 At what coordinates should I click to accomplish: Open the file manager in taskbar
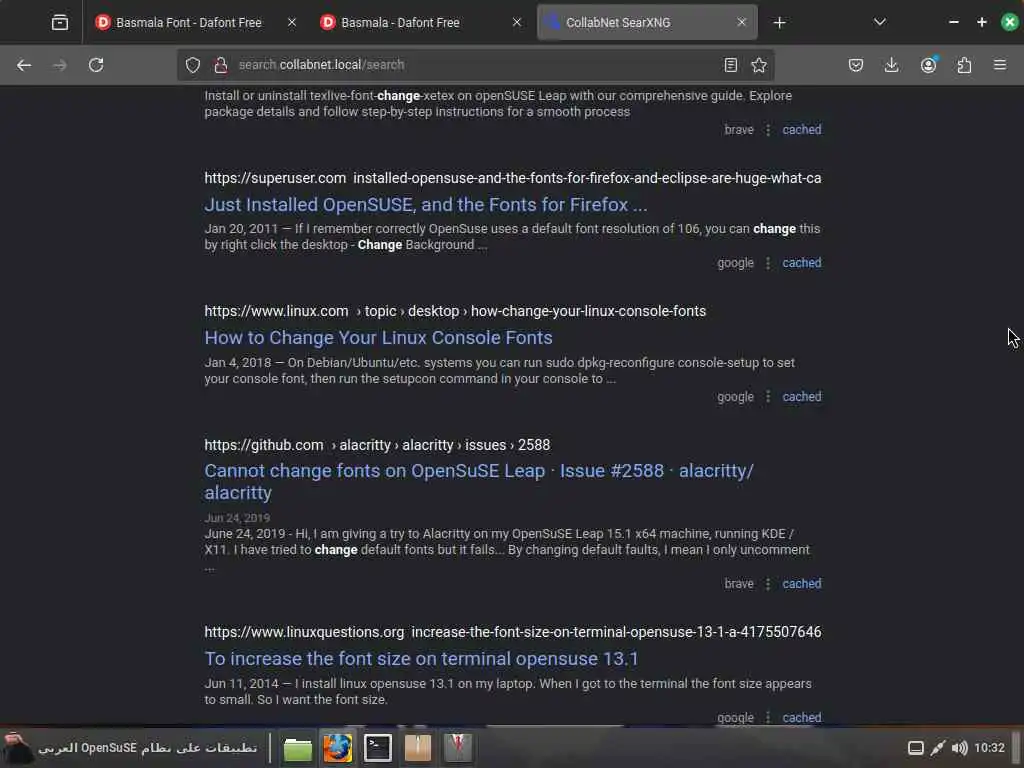tap(298, 748)
